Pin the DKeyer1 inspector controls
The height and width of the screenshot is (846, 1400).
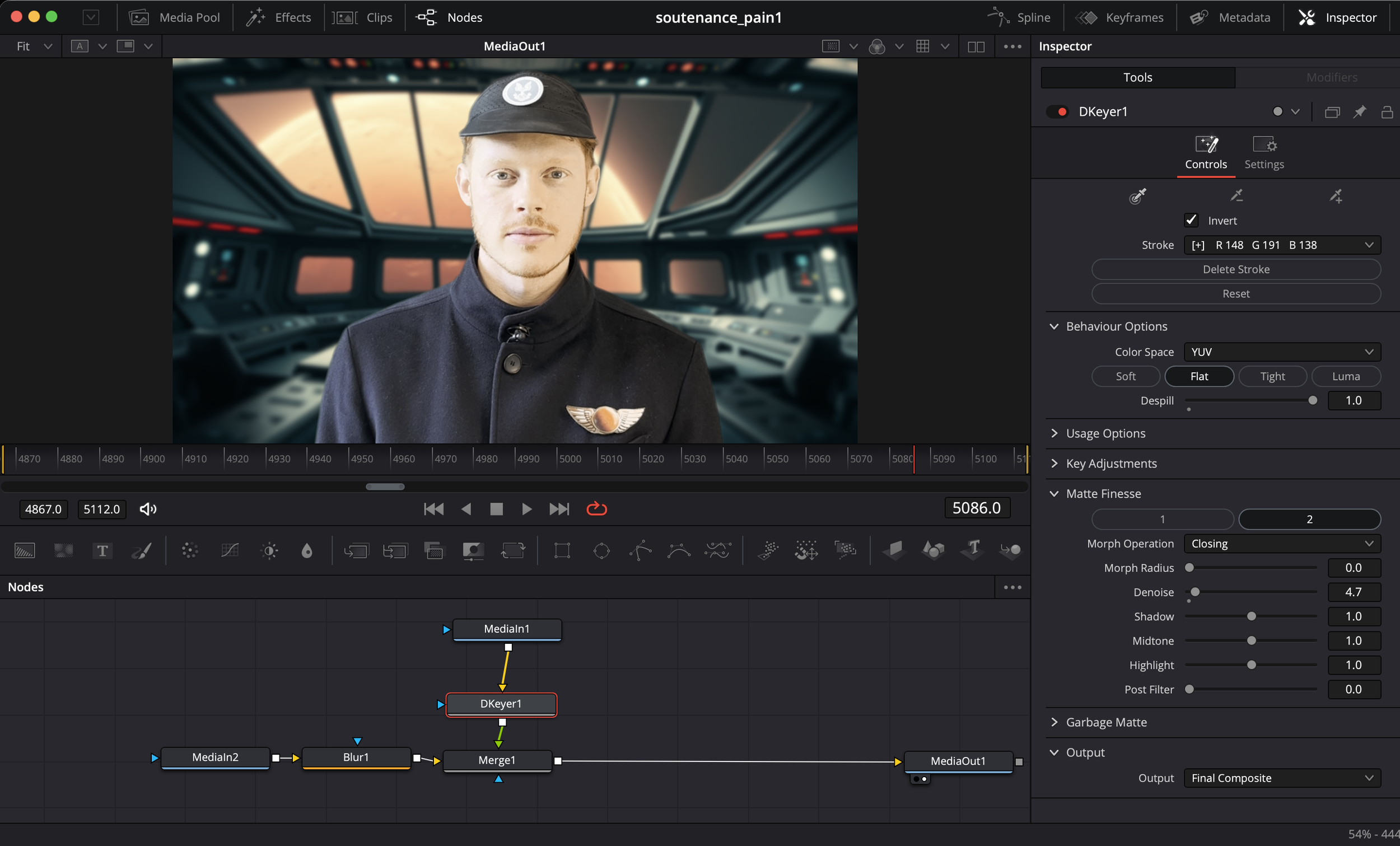pyautogui.click(x=1359, y=111)
